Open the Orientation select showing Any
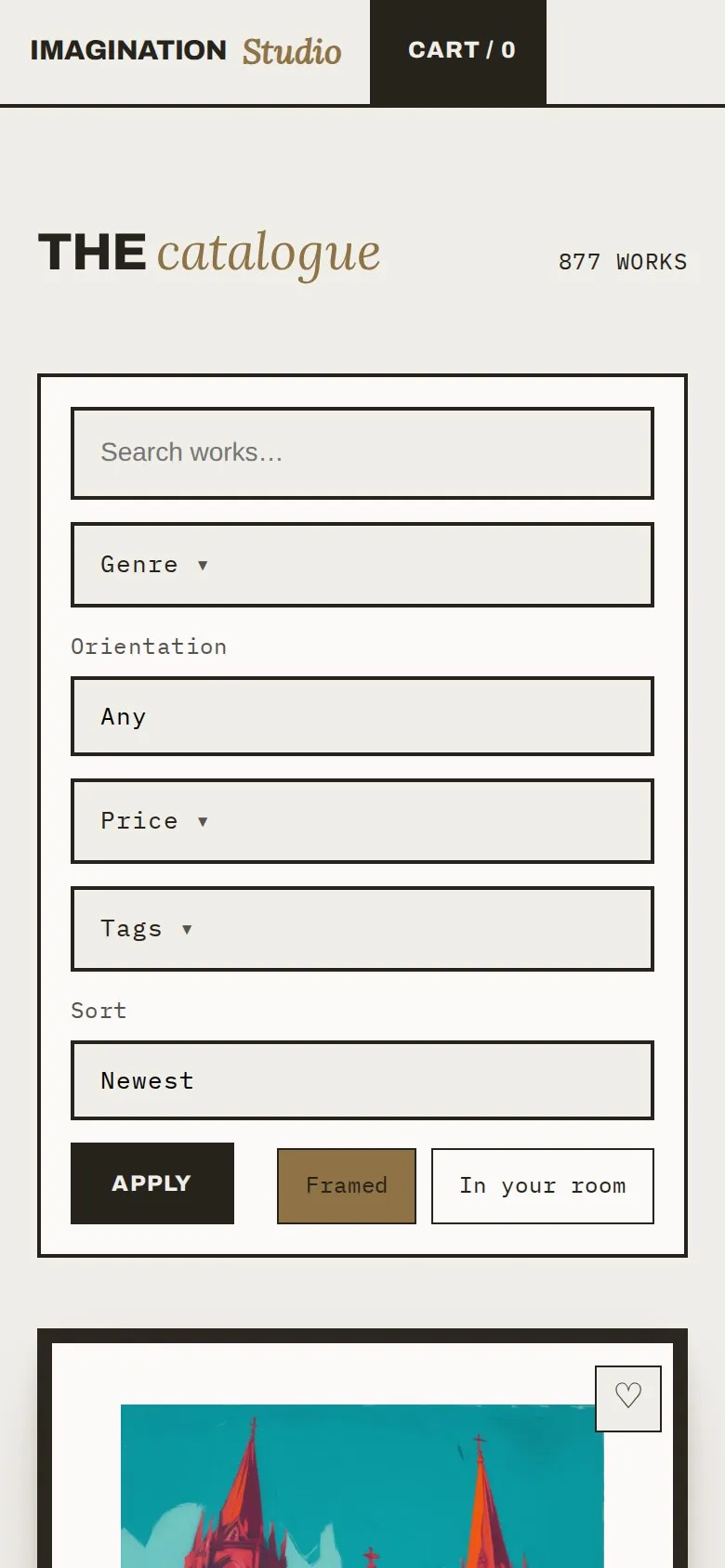The width and height of the screenshot is (725, 1568). click(x=362, y=716)
